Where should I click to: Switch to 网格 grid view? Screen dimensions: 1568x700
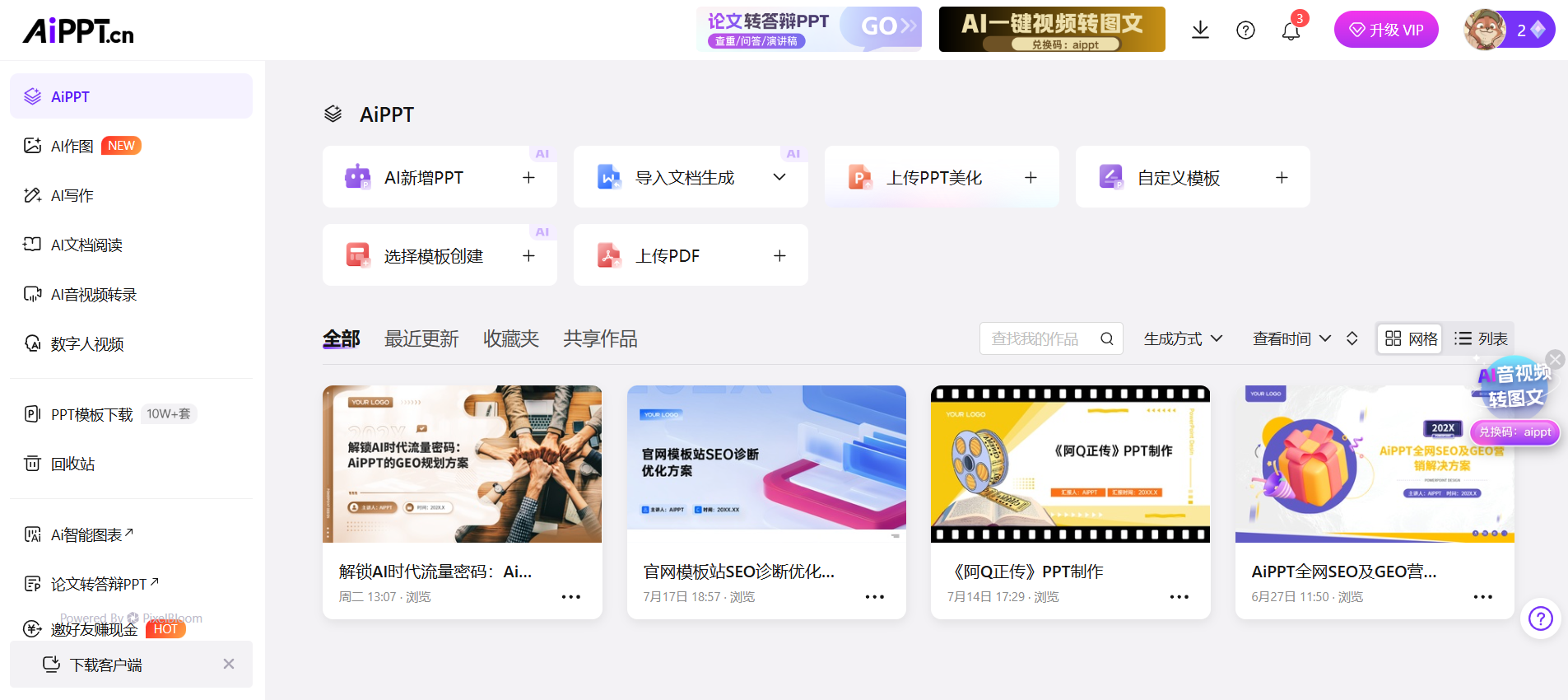click(x=1410, y=338)
